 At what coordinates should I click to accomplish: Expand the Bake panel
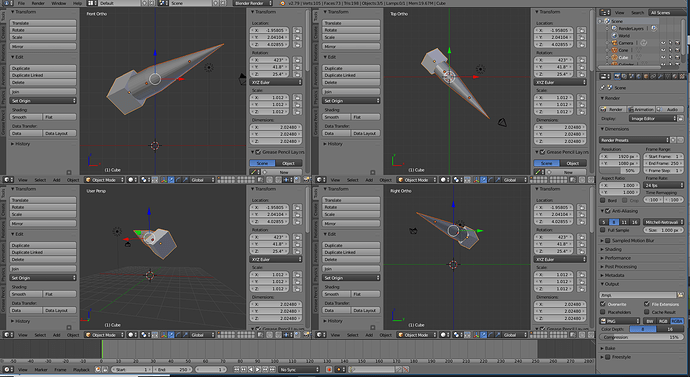(x=609, y=348)
